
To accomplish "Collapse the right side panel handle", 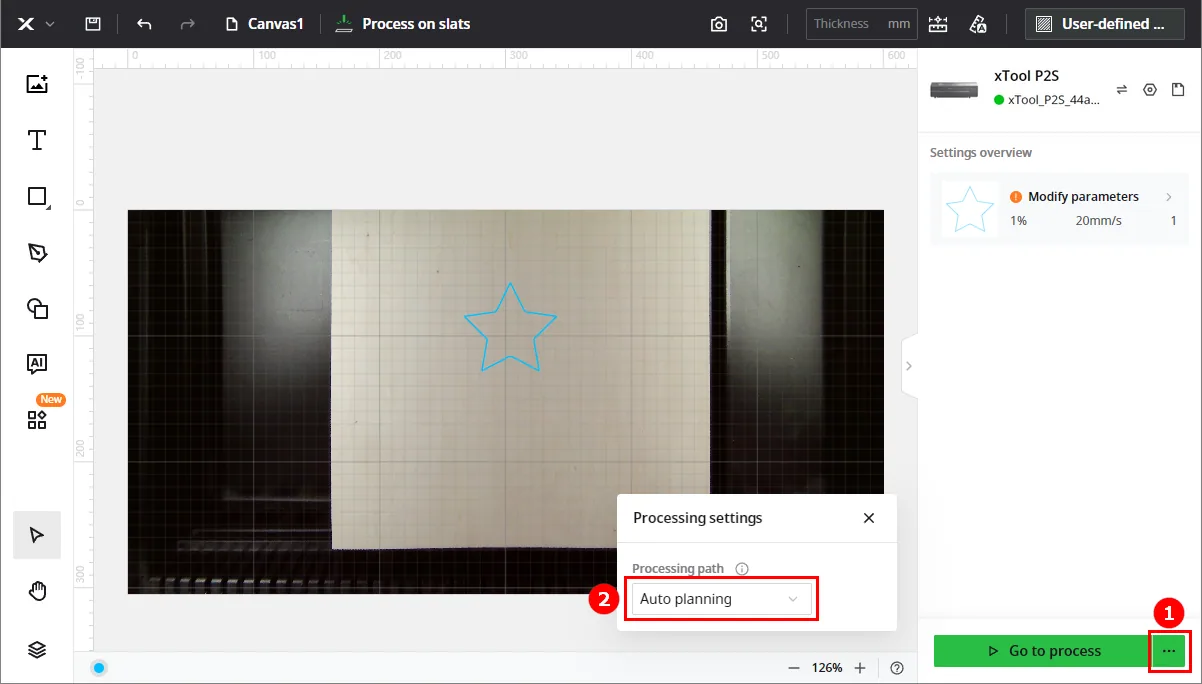I will (x=909, y=366).
